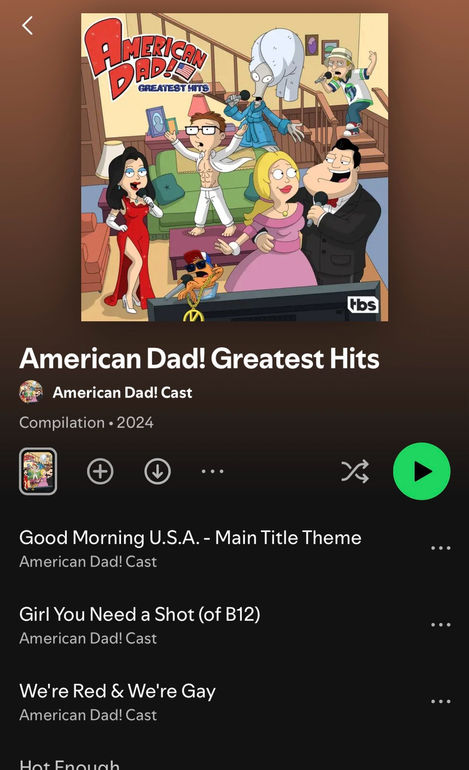The height and width of the screenshot is (770, 469).
Task: Toggle shuffle play icon
Action: click(355, 471)
